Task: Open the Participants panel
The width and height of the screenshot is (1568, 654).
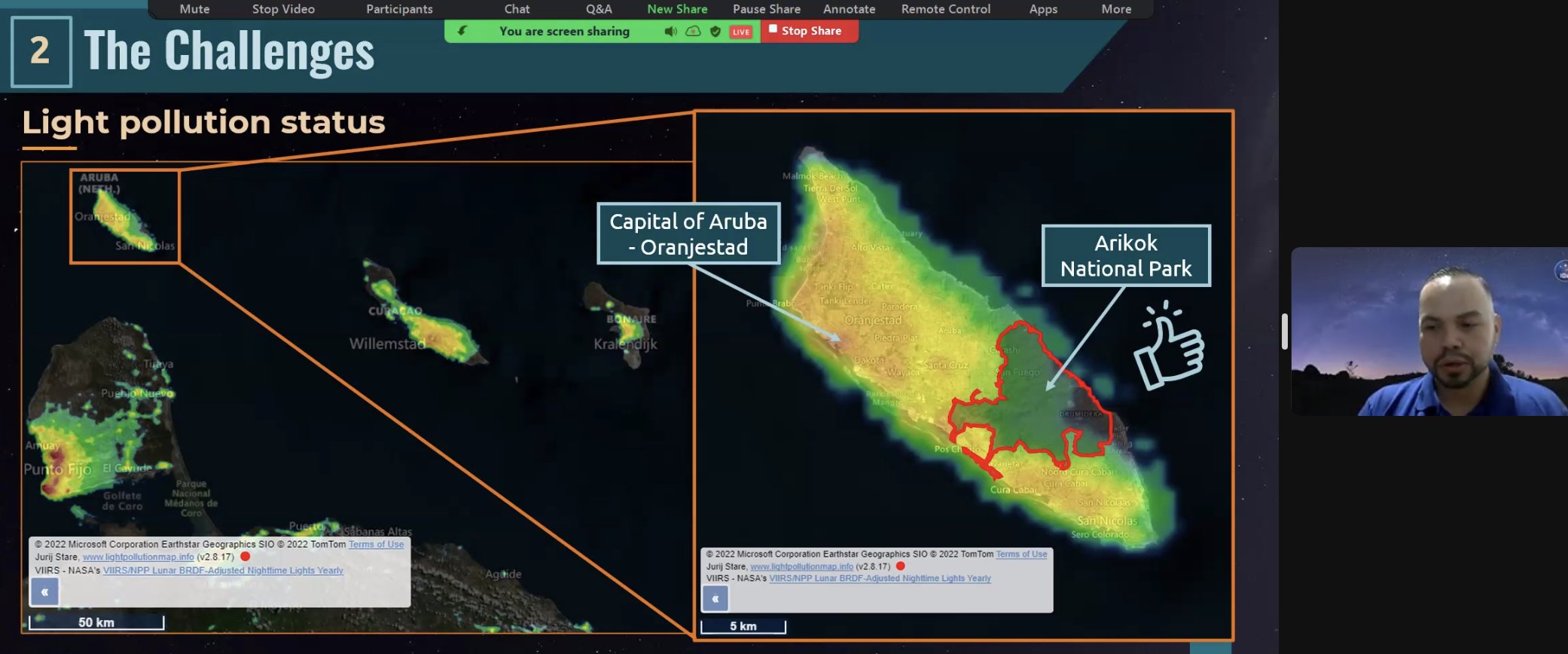Action: click(399, 9)
